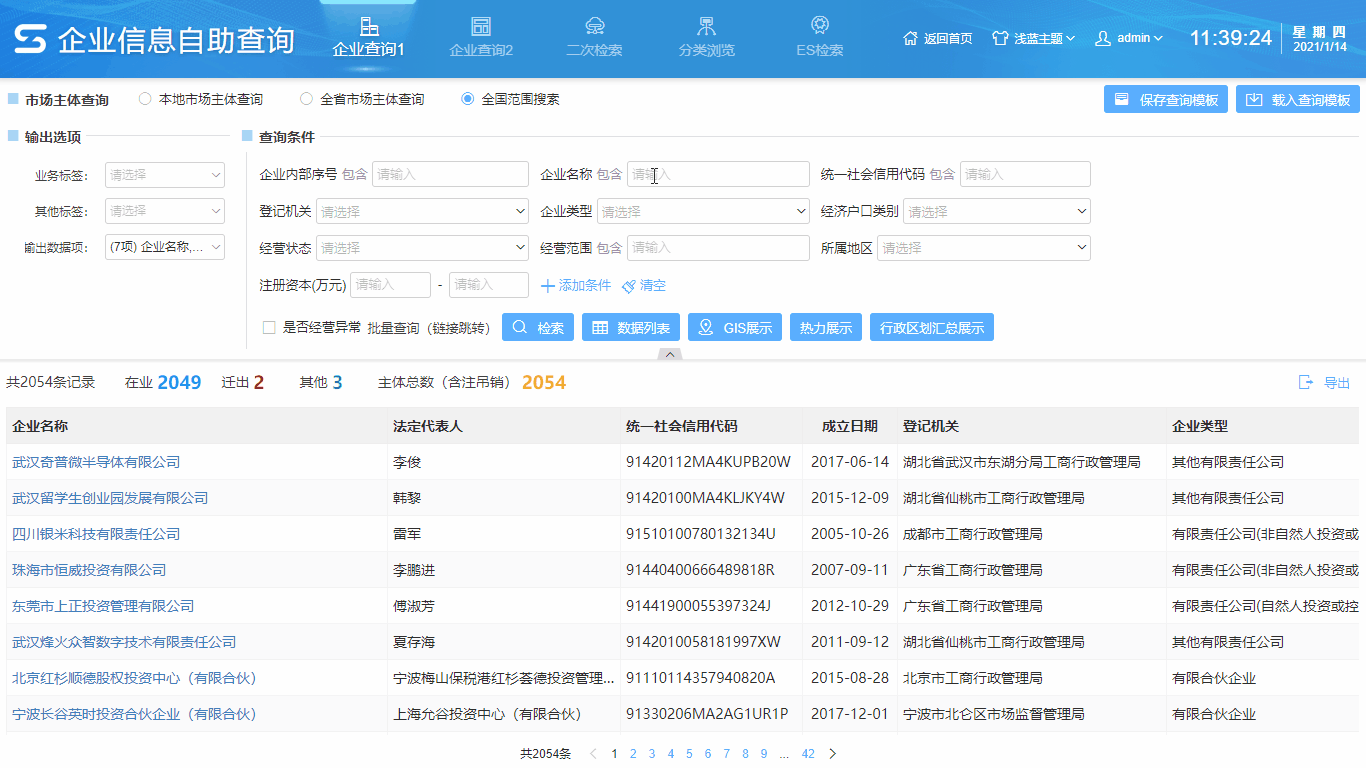Click the admin user icon
The height and width of the screenshot is (768, 1366).
click(1103, 38)
